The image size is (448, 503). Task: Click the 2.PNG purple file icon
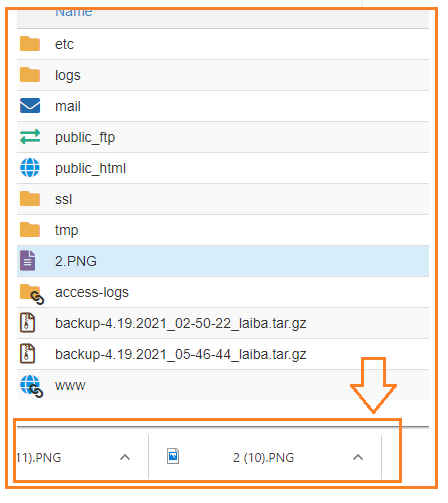(x=27, y=261)
